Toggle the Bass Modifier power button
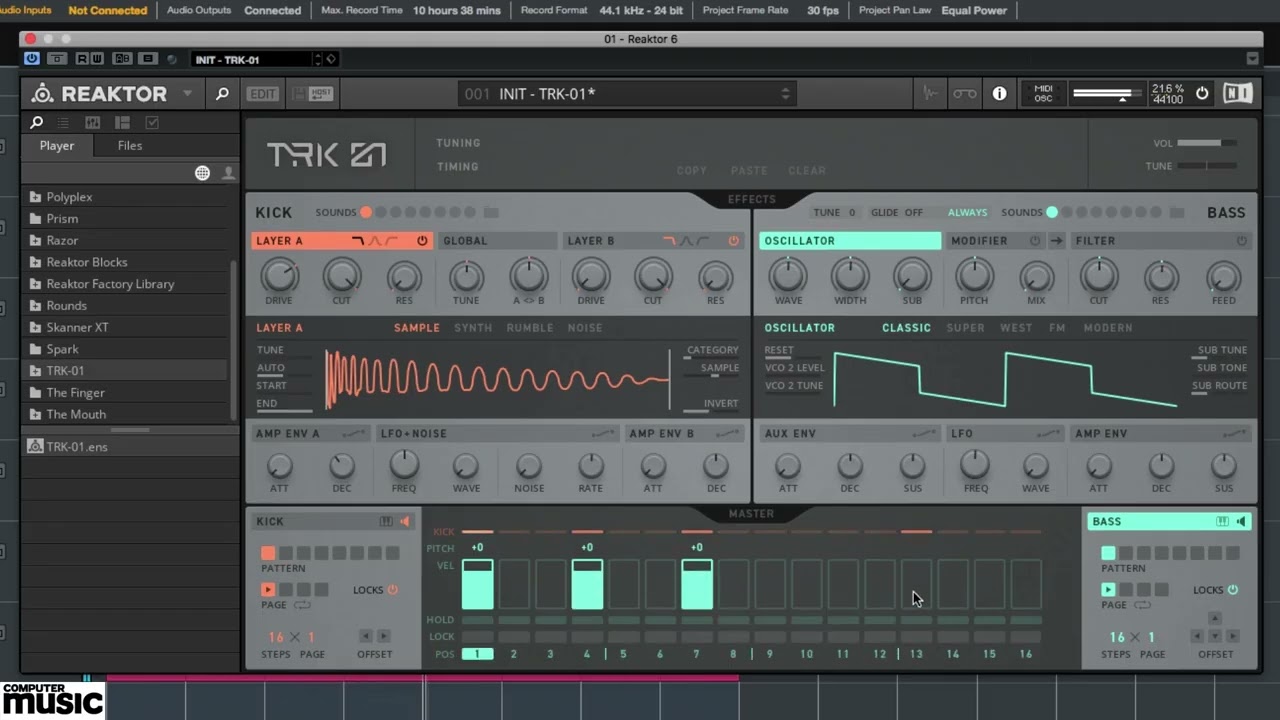This screenshot has height=720, width=1280. (x=1035, y=241)
